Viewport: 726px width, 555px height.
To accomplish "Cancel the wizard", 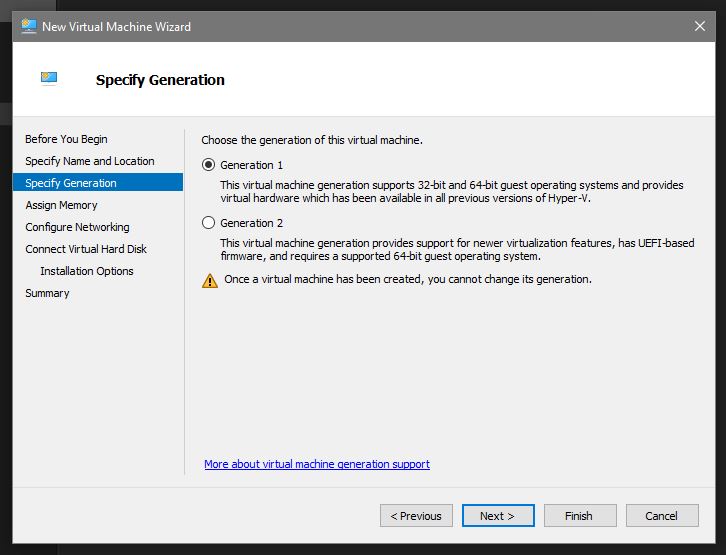I will coord(662,516).
